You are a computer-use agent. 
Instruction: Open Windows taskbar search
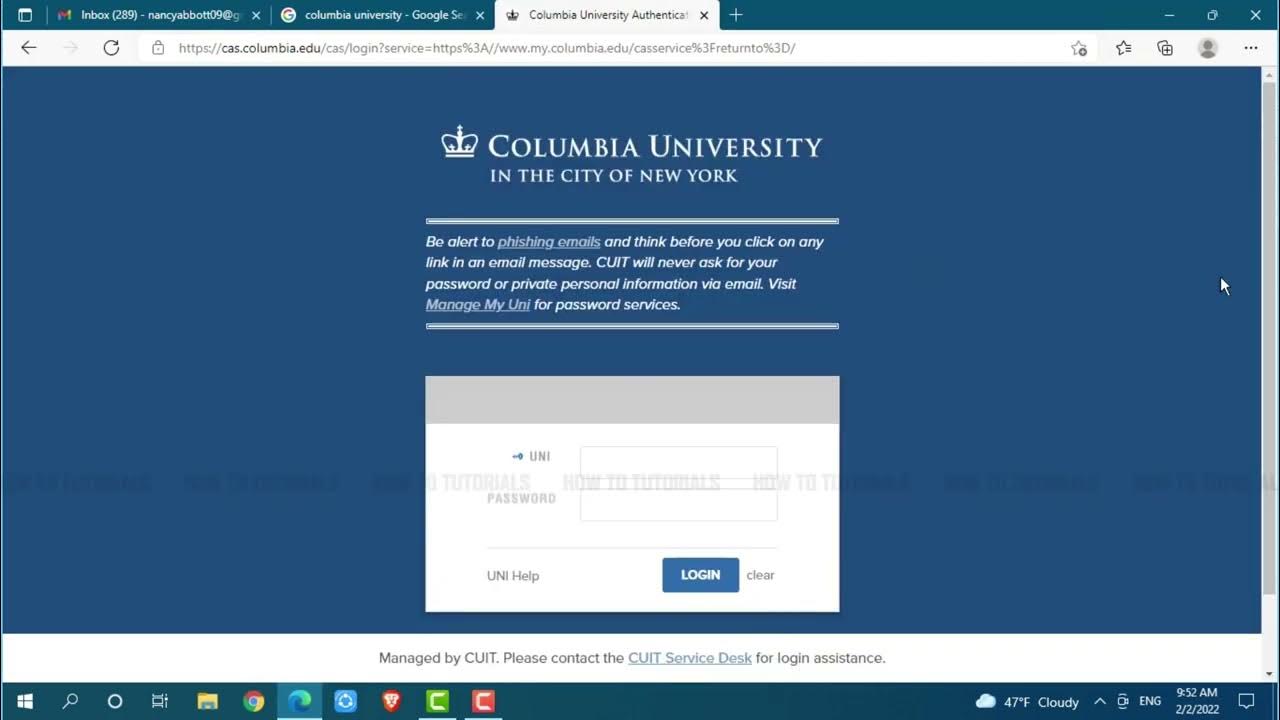[70, 701]
